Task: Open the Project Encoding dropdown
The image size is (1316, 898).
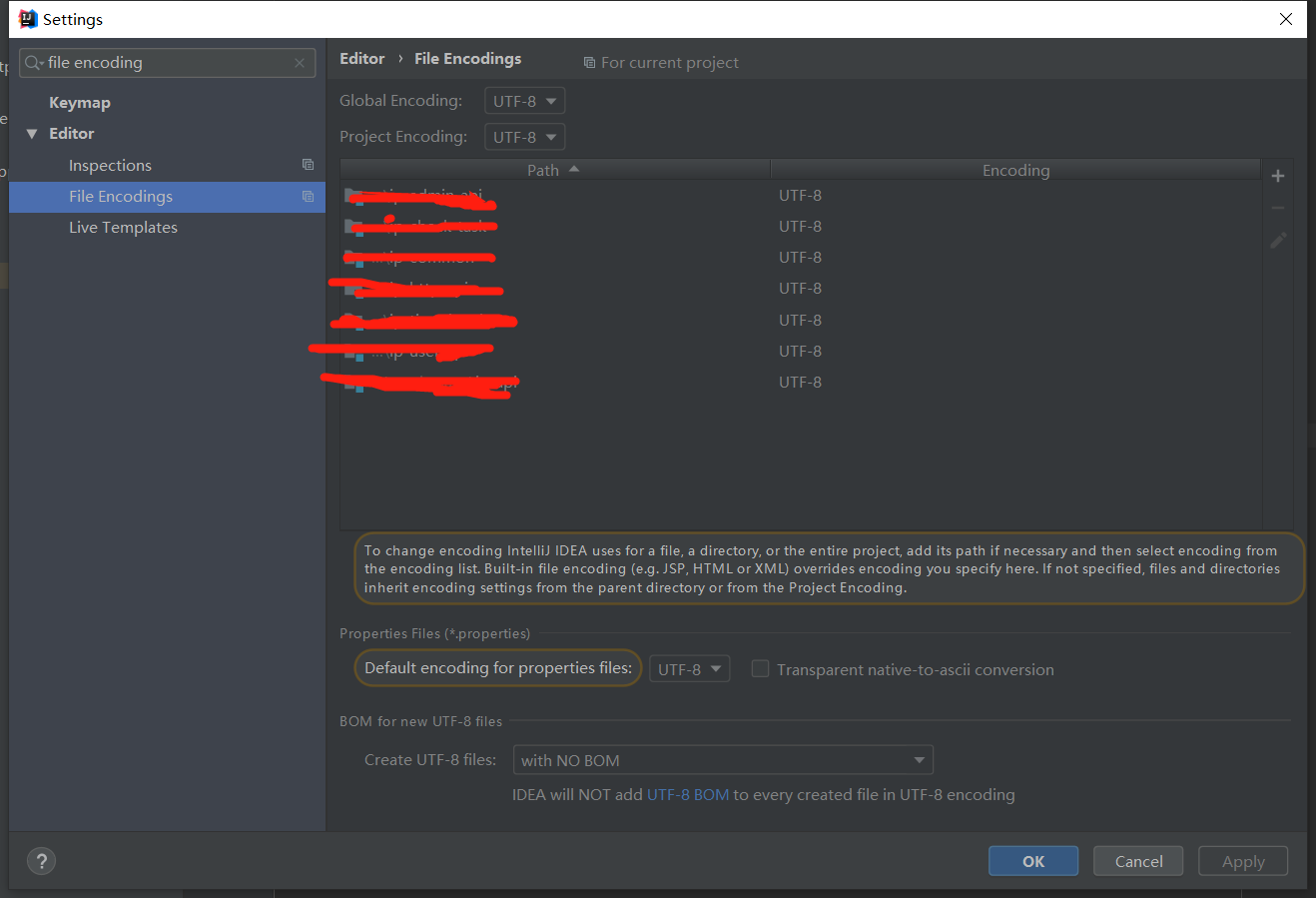Action: coord(524,136)
